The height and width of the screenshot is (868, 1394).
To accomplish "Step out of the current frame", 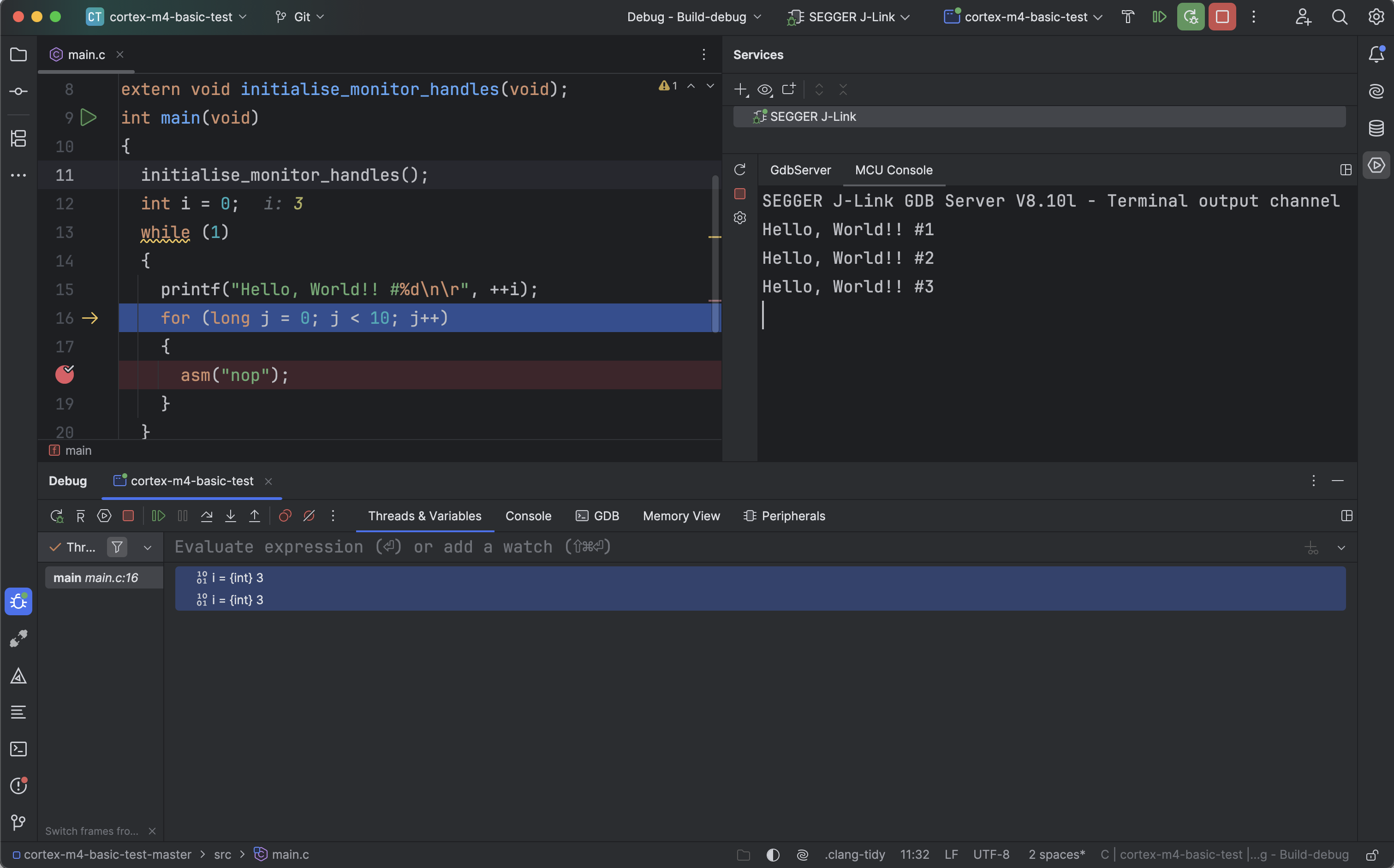I will [x=255, y=516].
